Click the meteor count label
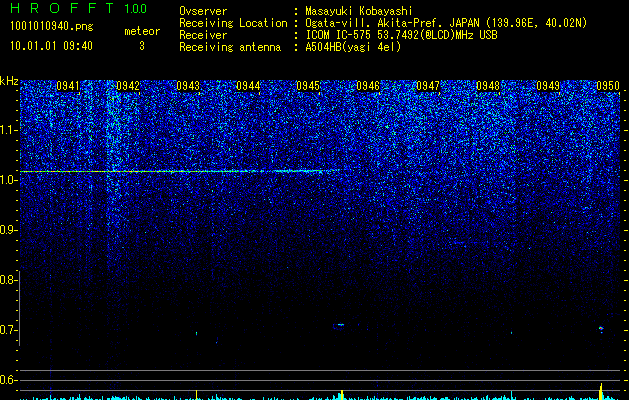Image resolution: width=629 pixels, height=400 pixels. [x=142, y=31]
